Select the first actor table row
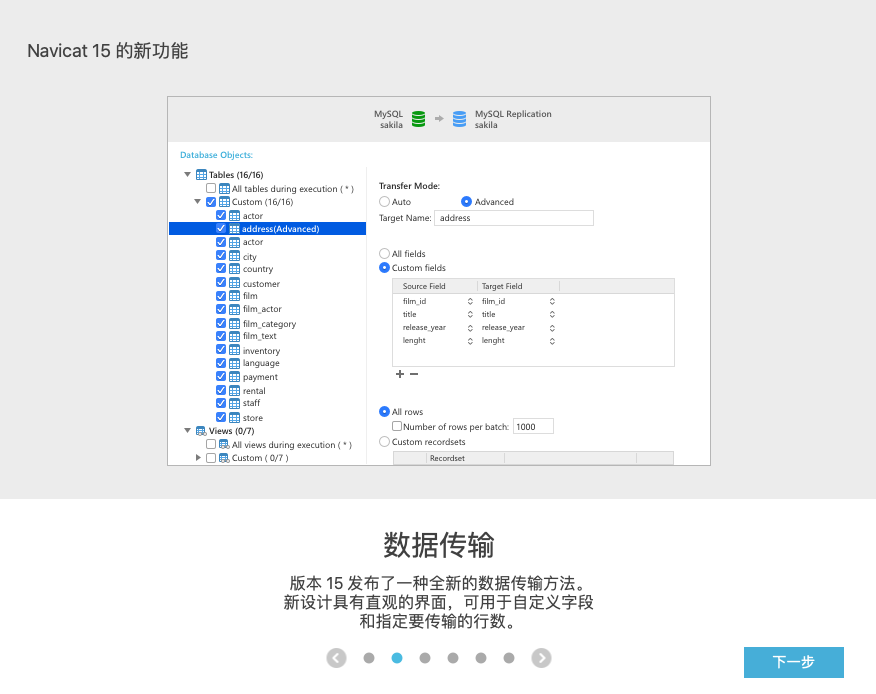This screenshot has height=694, width=876. pos(267,216)
